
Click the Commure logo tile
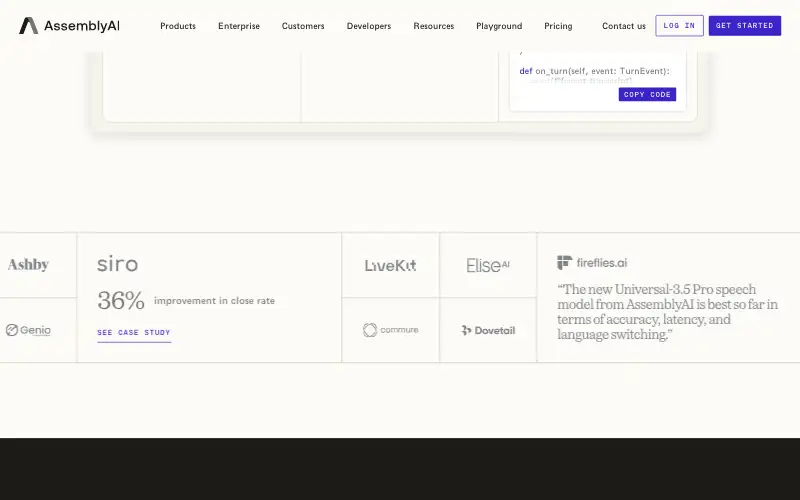click(390, 330)
